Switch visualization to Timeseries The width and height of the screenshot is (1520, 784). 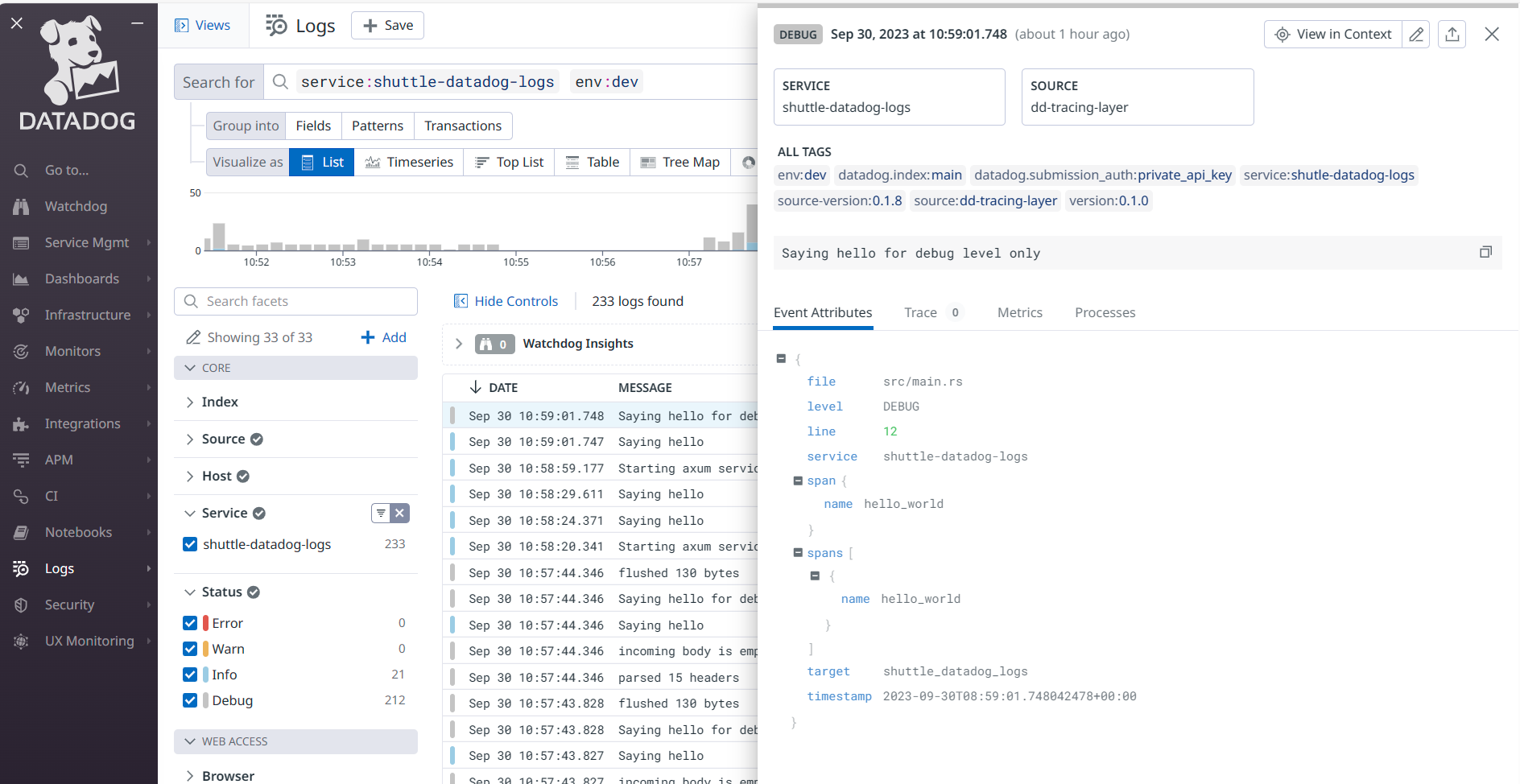tap(410, 162)
